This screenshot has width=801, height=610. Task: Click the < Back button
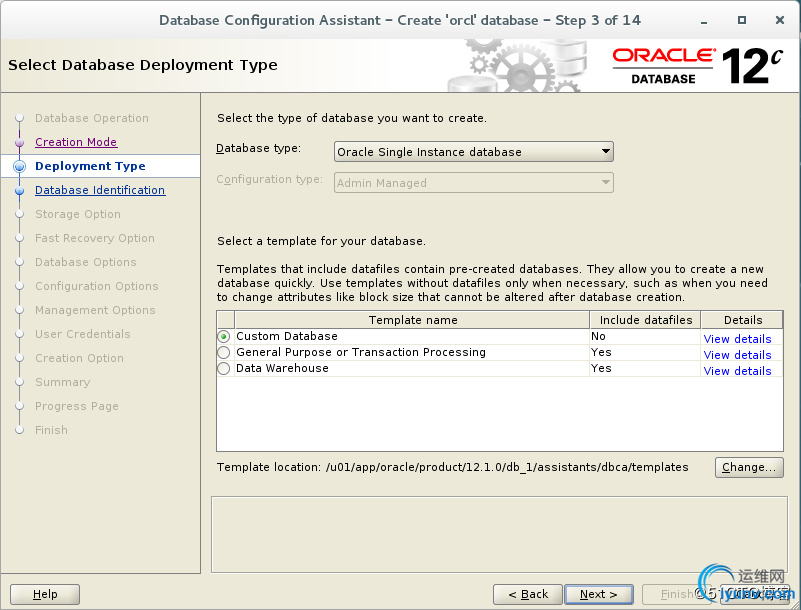[528, 594]
